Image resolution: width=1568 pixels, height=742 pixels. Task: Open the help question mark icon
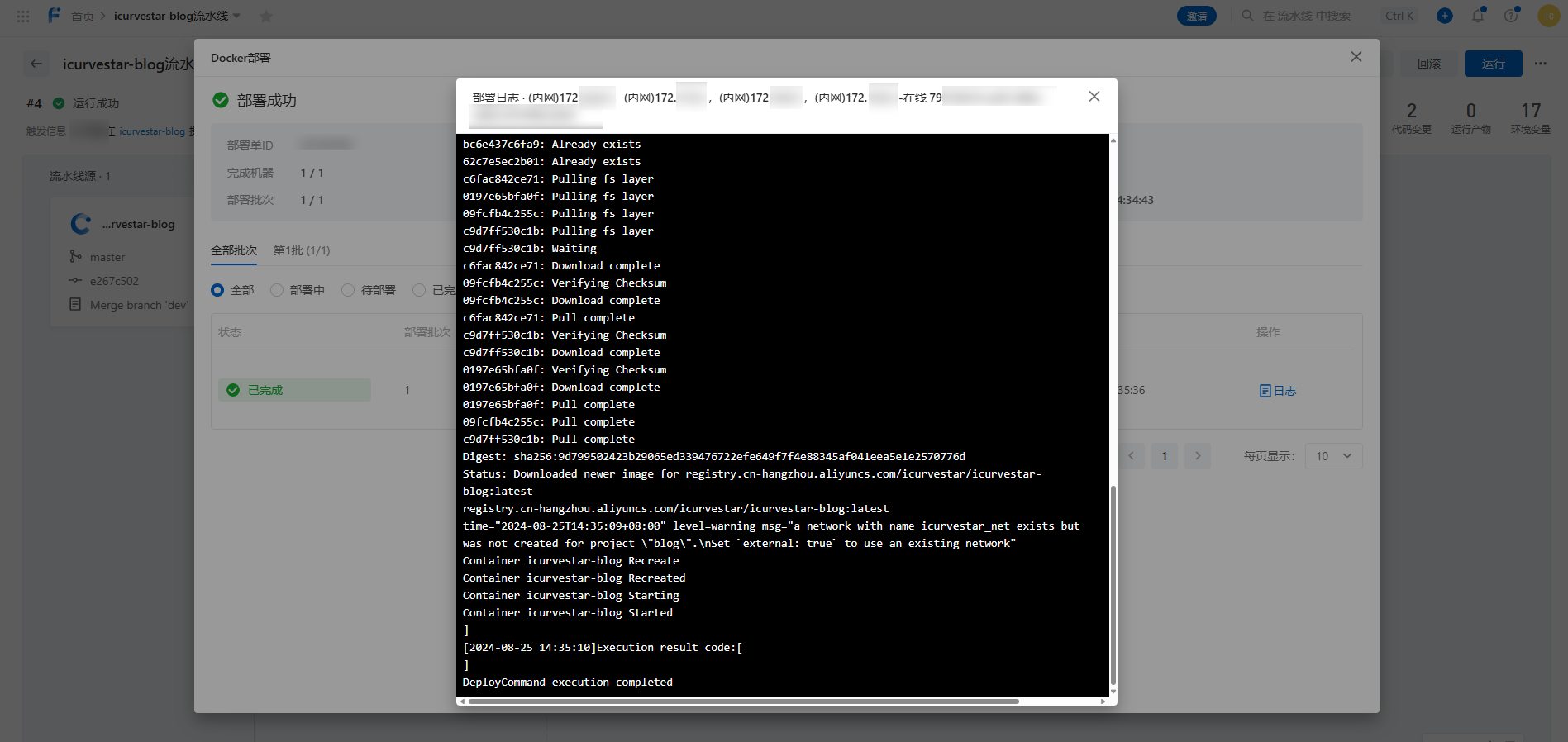tap(1511, 16)
